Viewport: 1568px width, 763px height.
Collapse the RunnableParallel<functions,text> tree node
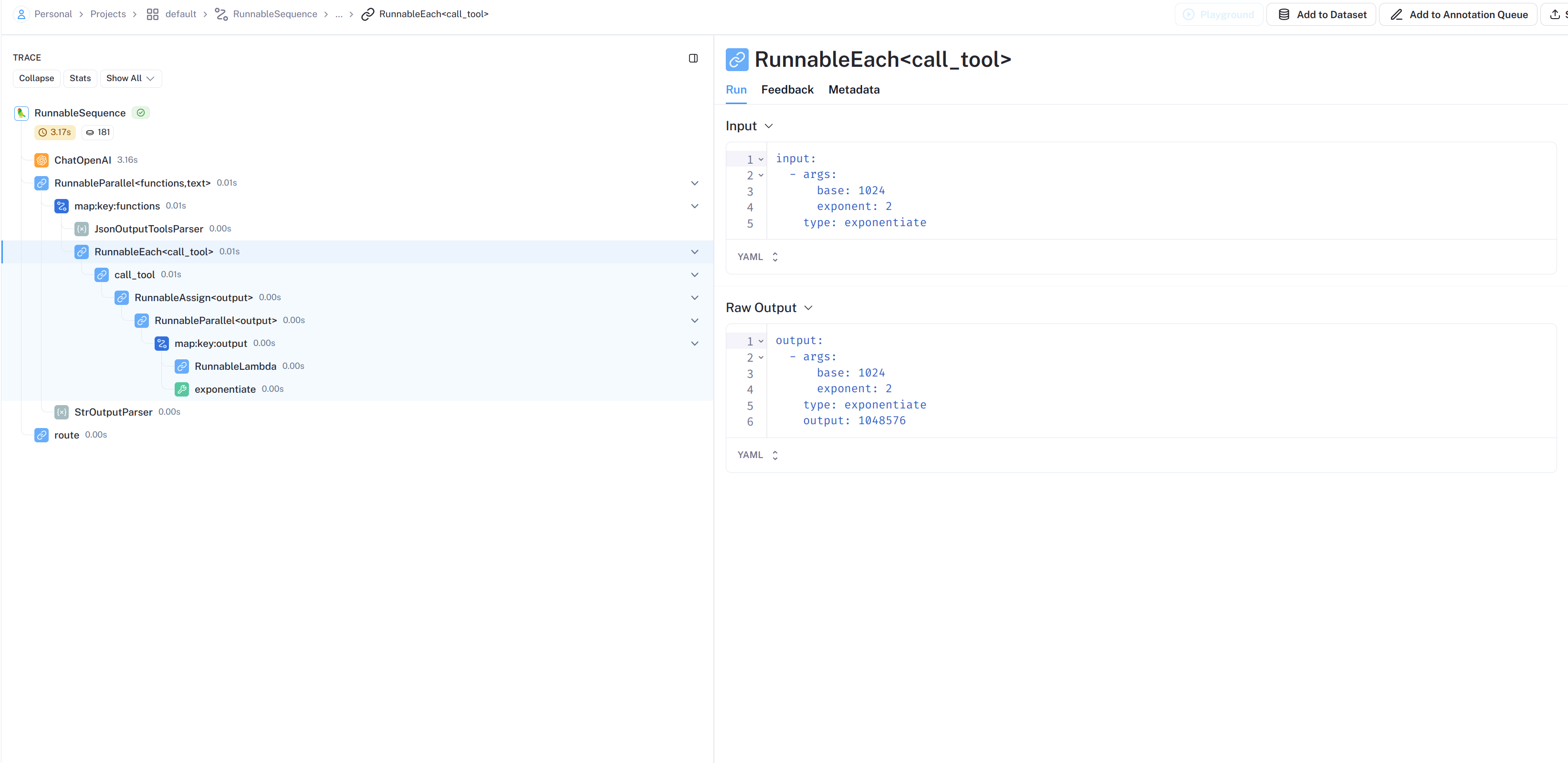pyautogui.click(x=694, y=183)
